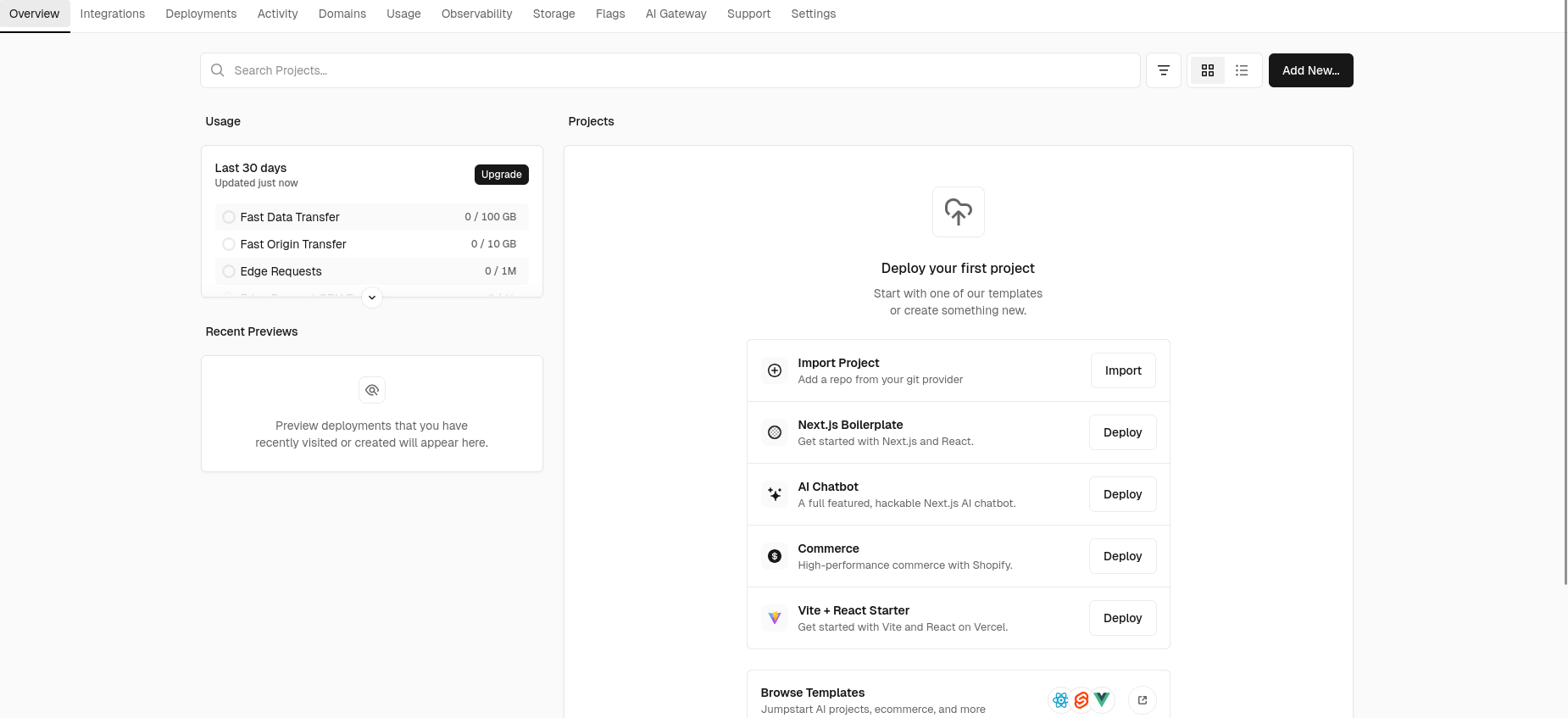Click the search magnifier icon
This screenshot has height=718, width=1568.
click(218, 70)
